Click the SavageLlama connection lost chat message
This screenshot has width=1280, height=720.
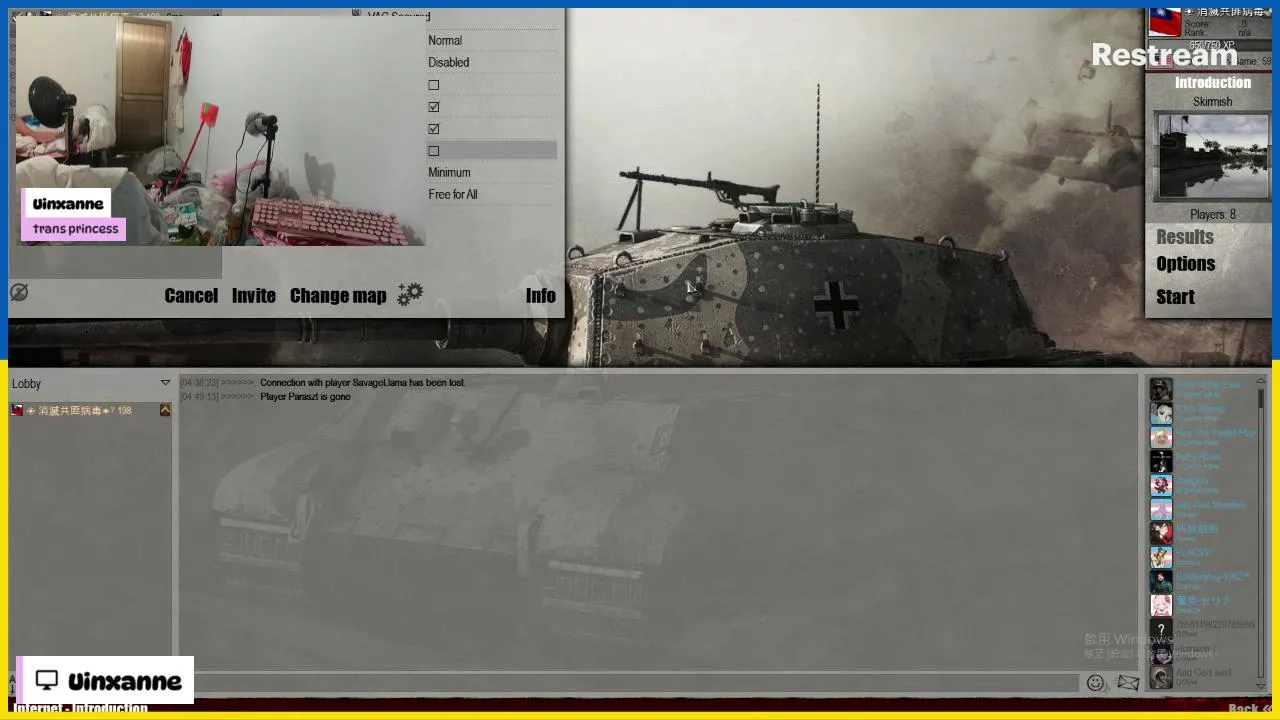pyautogui.click(x=363, y=383)
